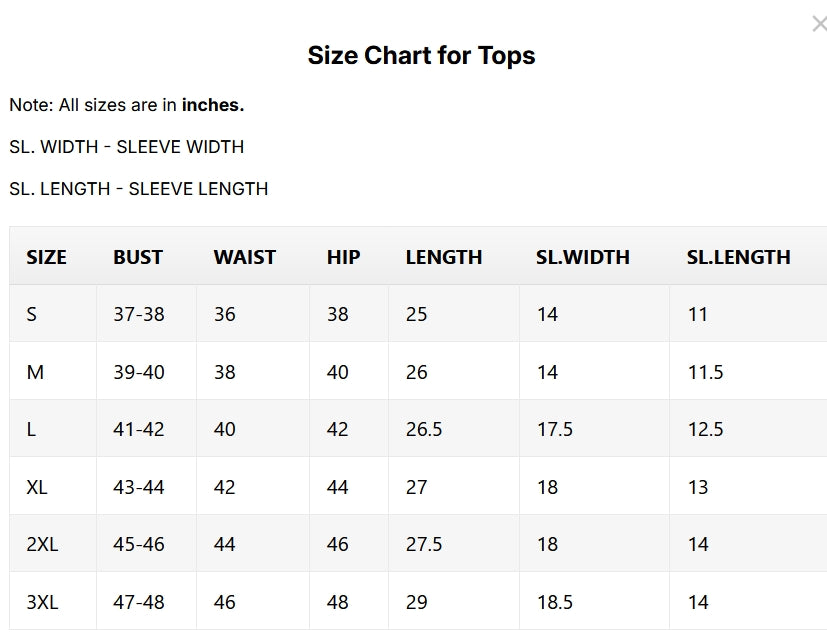
Task: Click the bold word inches in note
Action: click(x=213, y=105)
